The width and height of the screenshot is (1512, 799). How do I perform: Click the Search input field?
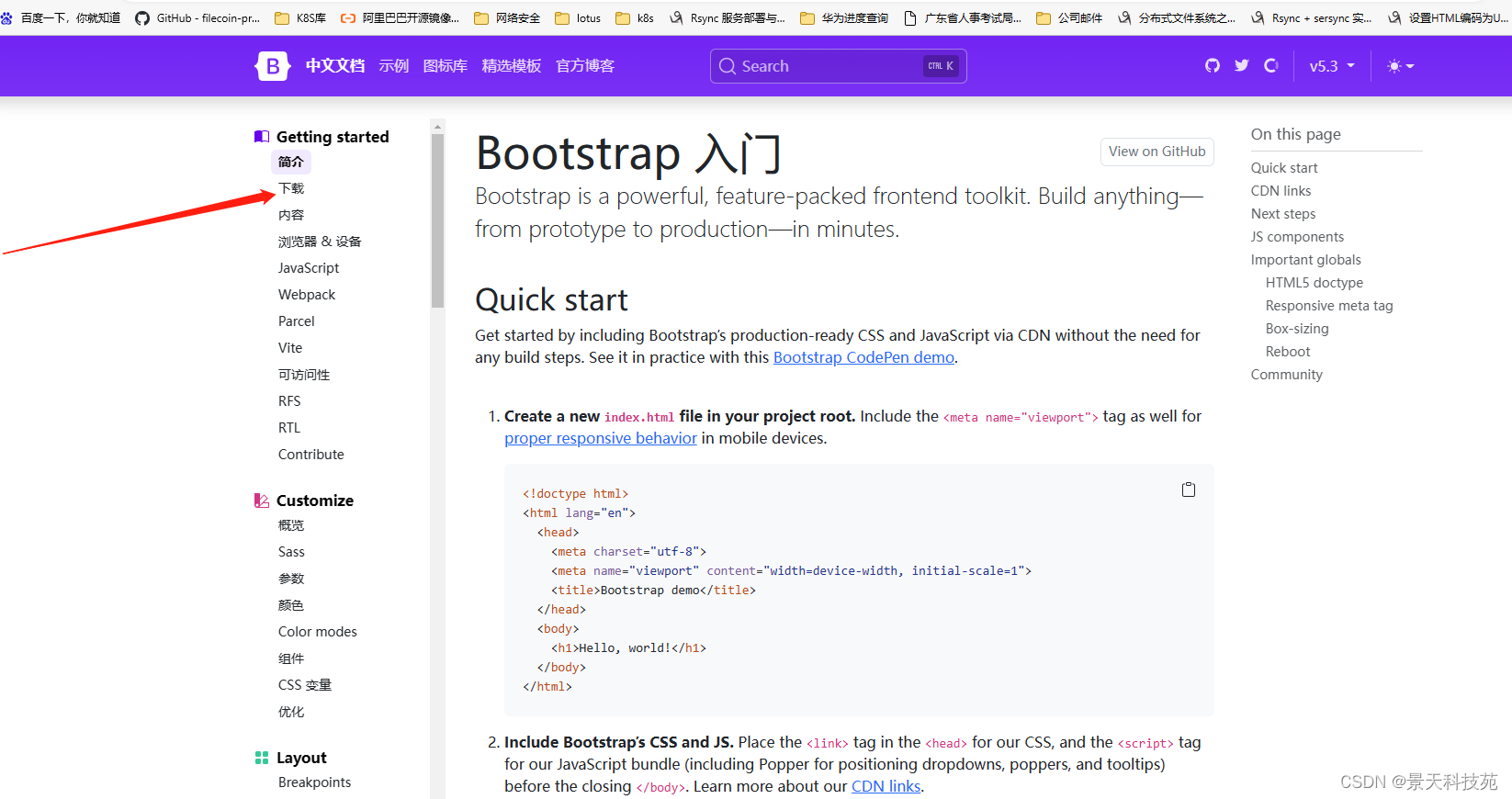(838, 66)
